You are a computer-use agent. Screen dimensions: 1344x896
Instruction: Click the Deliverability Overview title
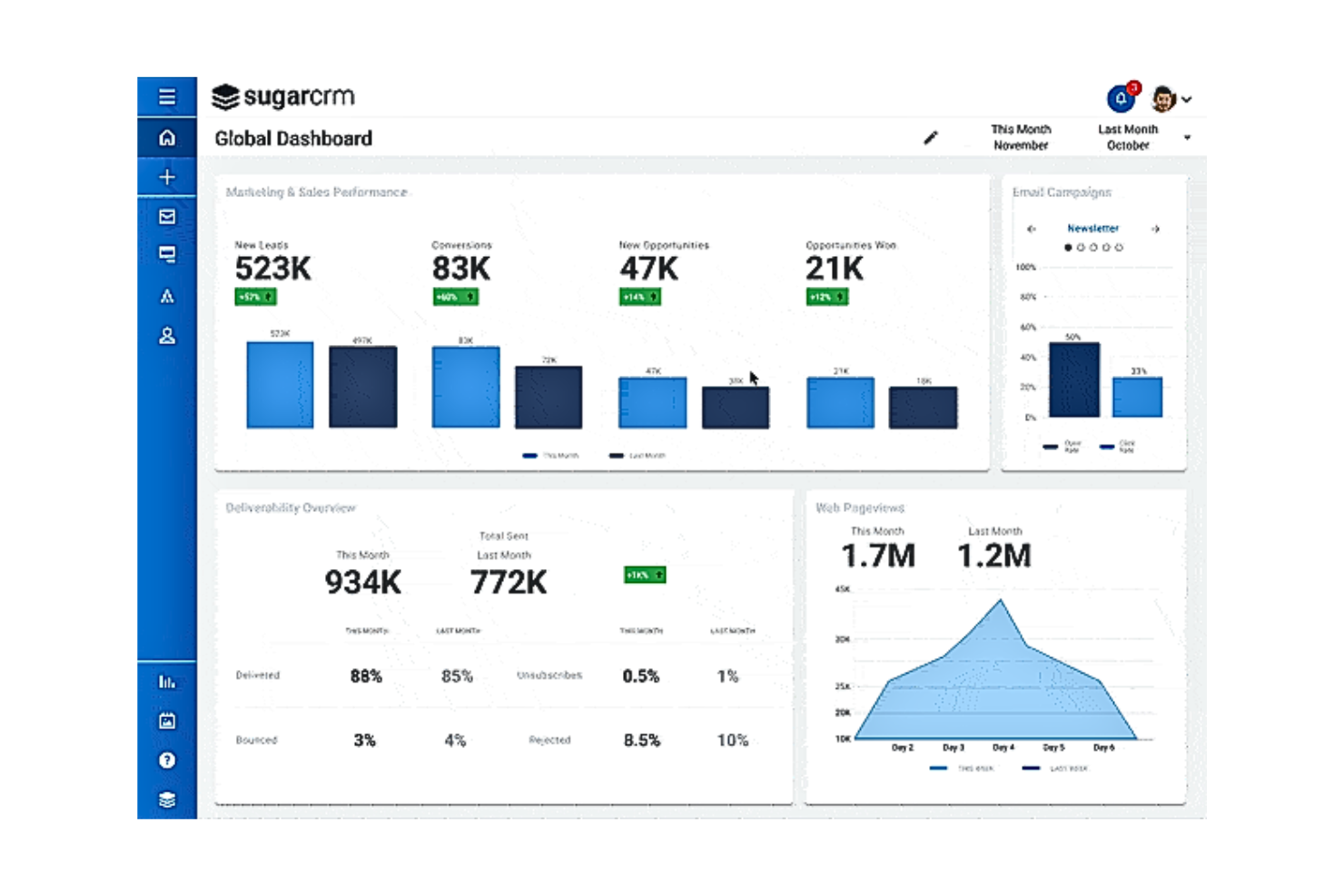[291, 507]
